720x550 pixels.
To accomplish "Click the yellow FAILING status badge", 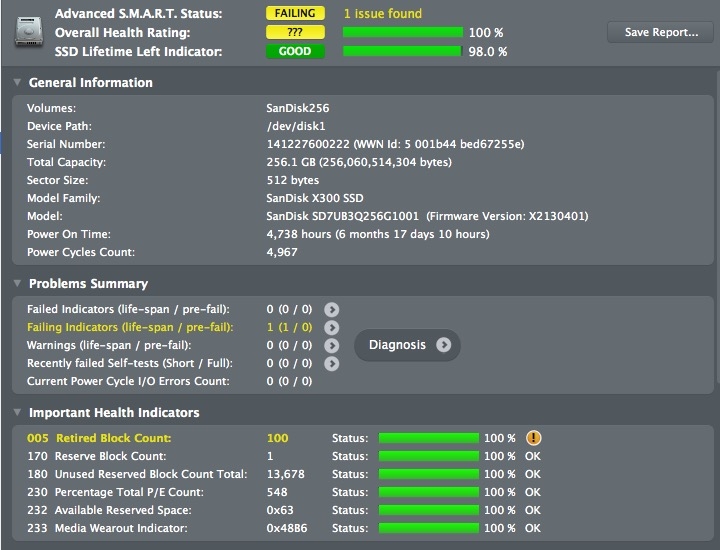I will pos(295,14).
